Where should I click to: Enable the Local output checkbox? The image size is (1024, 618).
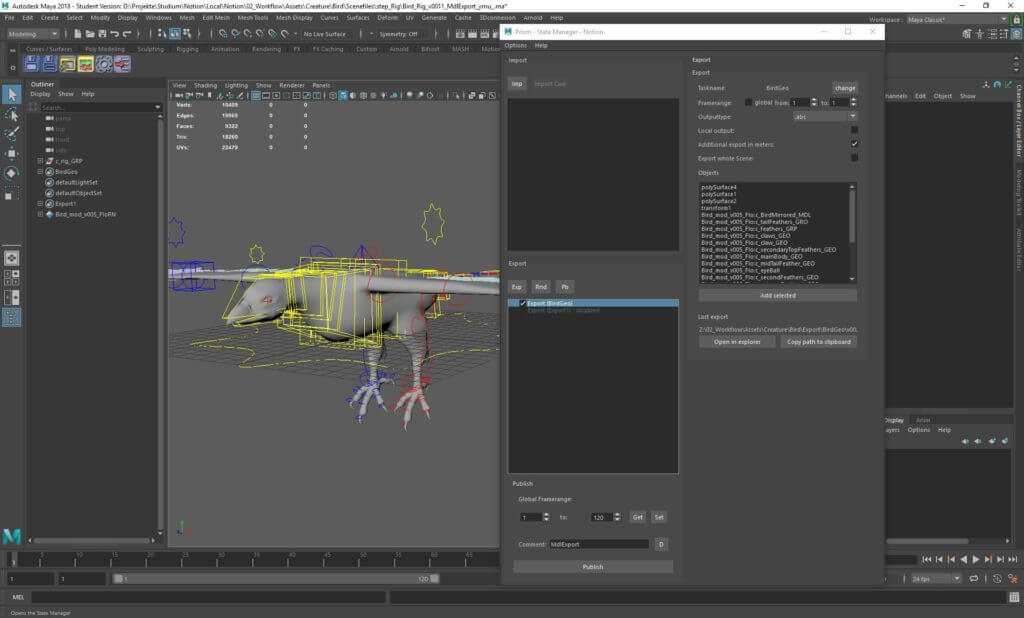[854, 130]
